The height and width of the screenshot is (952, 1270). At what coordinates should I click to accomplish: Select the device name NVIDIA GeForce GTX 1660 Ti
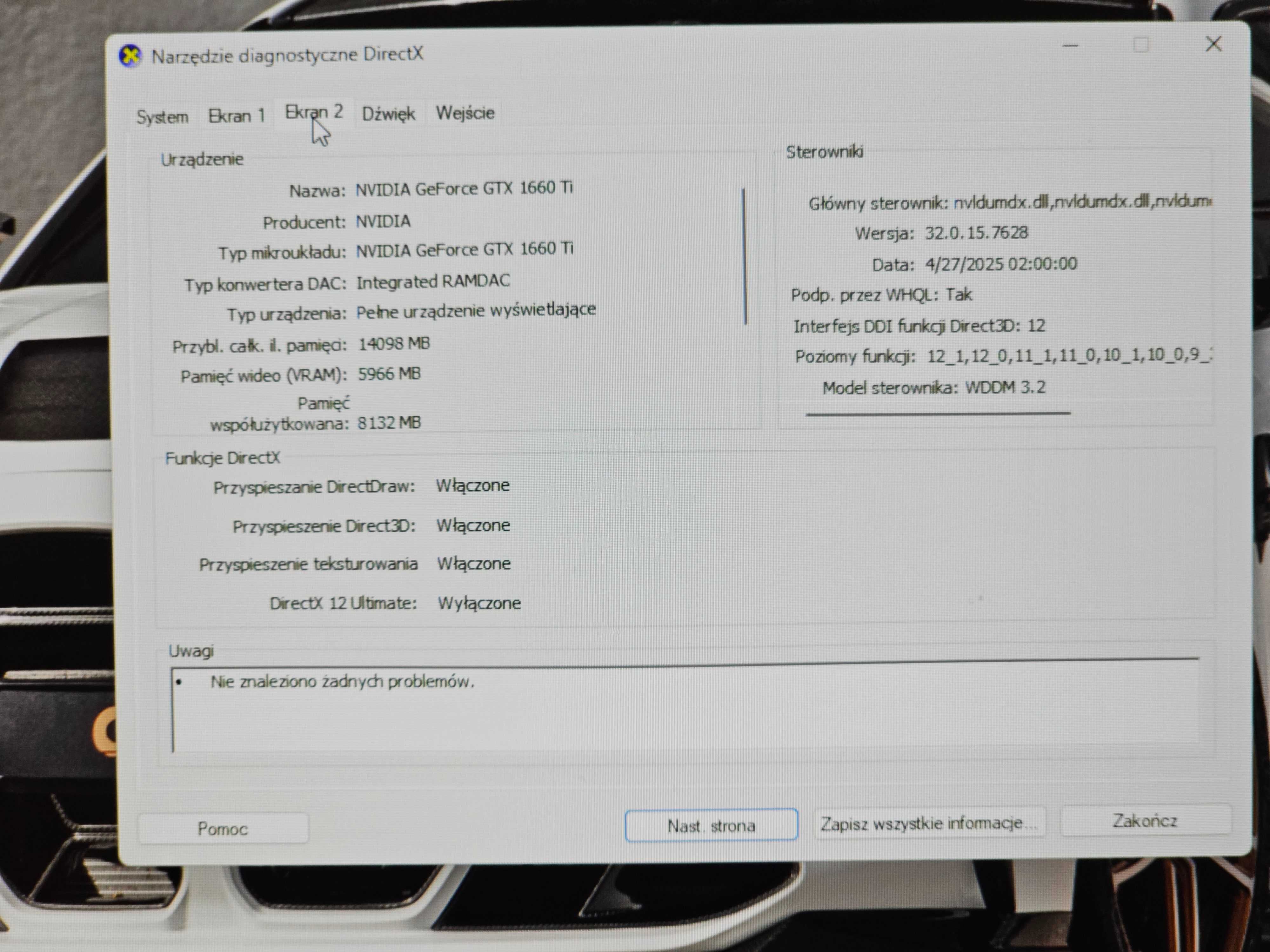pyautogui.click(x=464, y=189)
